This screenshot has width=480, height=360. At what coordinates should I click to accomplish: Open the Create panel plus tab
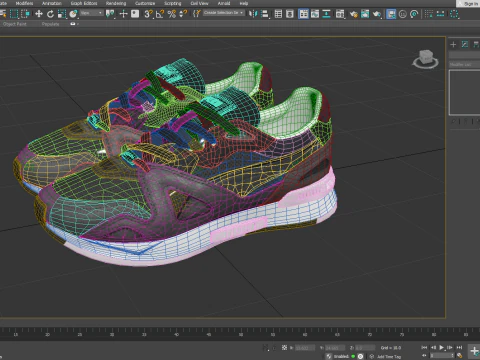tap(453, 44)
